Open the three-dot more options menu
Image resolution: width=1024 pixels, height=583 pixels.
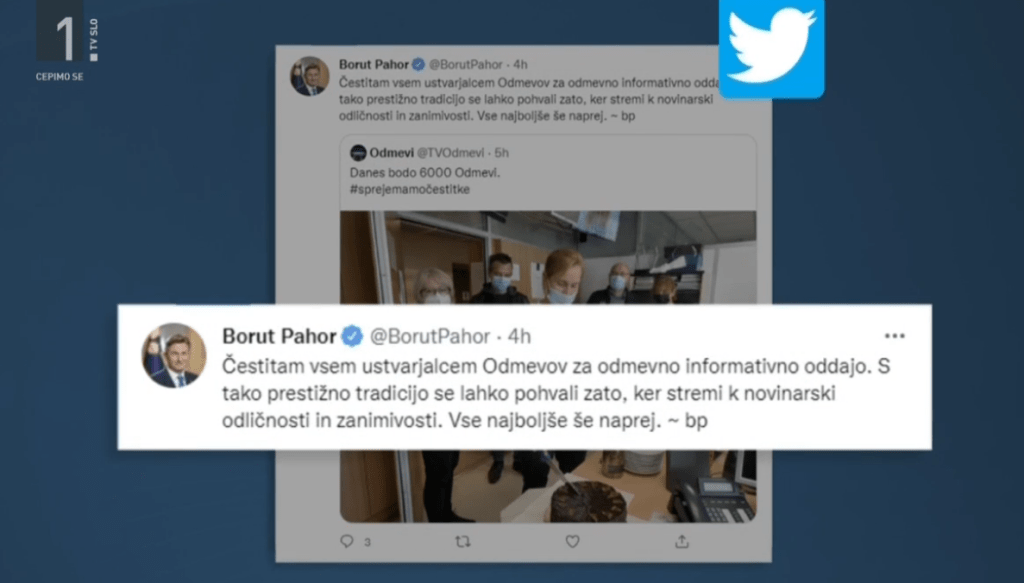895,336
